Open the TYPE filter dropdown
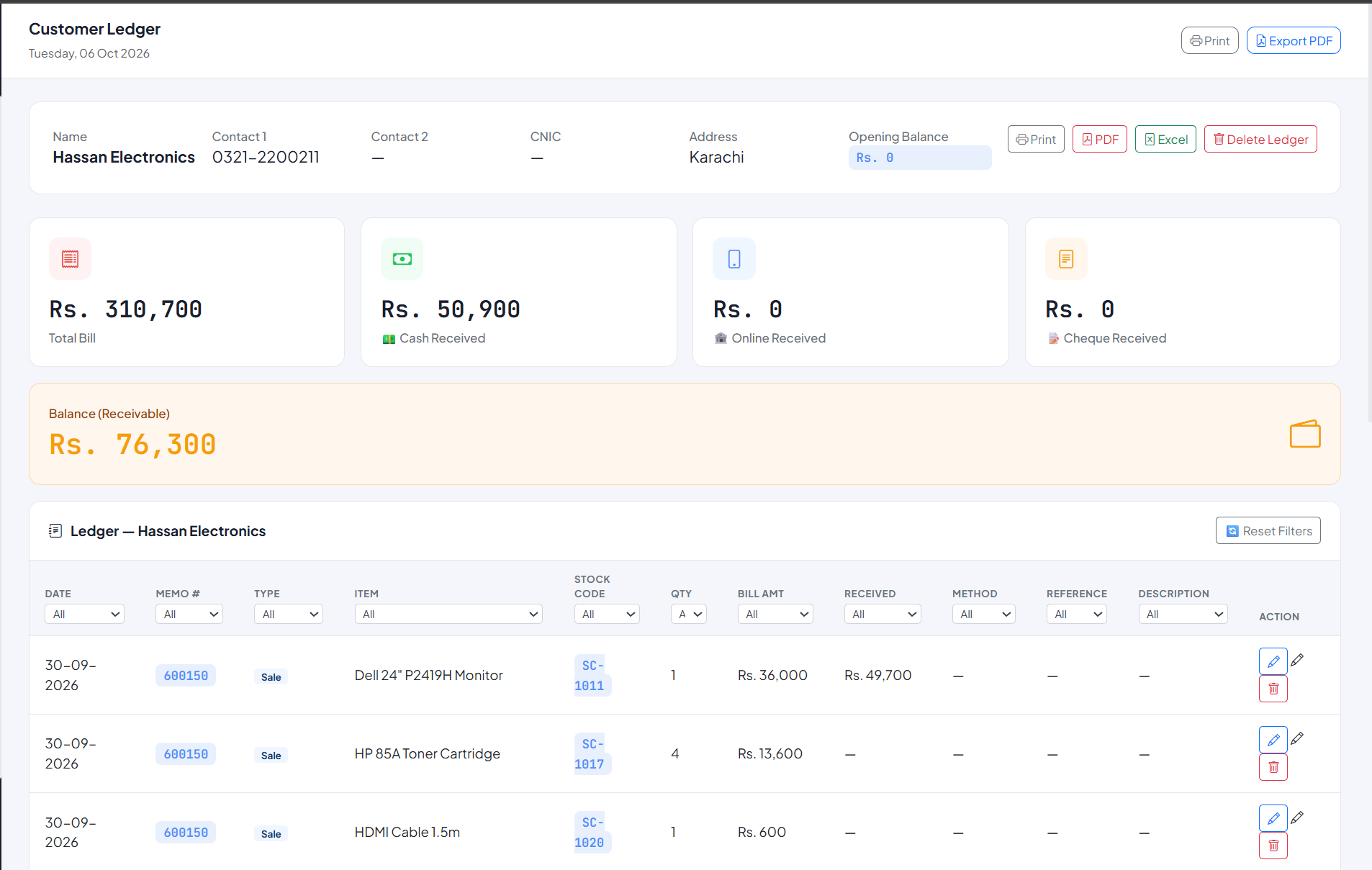The width and height of the screenshot is (1372, 870). [x=288, y=614]
